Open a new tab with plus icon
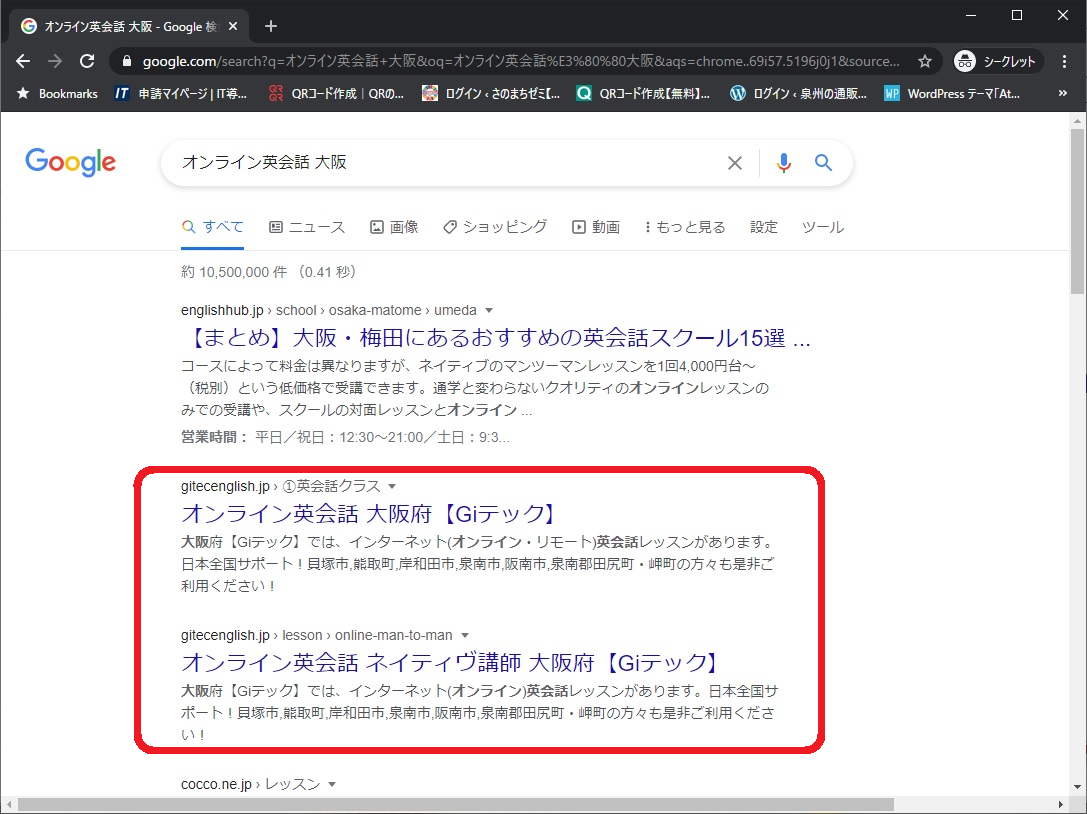Screen dimensions: 1087x814 tap(271, 26)
